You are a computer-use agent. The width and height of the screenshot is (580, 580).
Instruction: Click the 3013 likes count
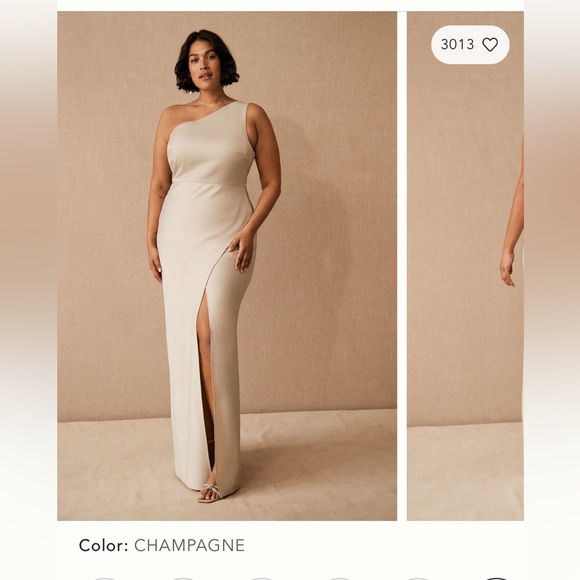pyautogui.click(x=457, y=45)
